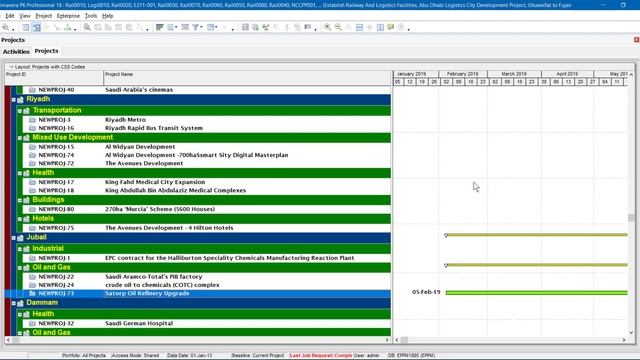Viewport: 640px width, 360px height.
Task: Open the Help menu
Action: (x=107, y=16)
